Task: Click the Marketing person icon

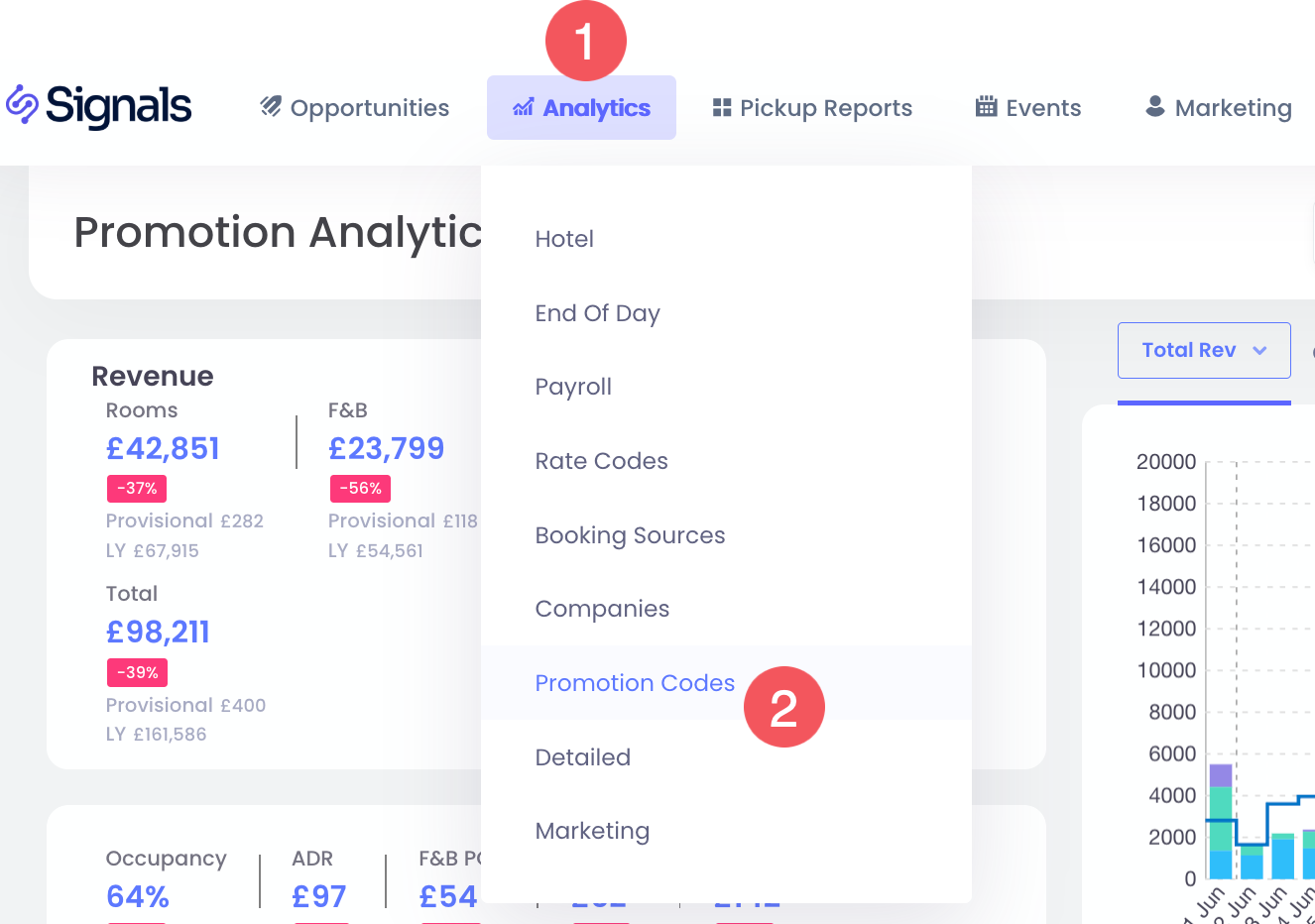Action: [x=1154, y=106]
